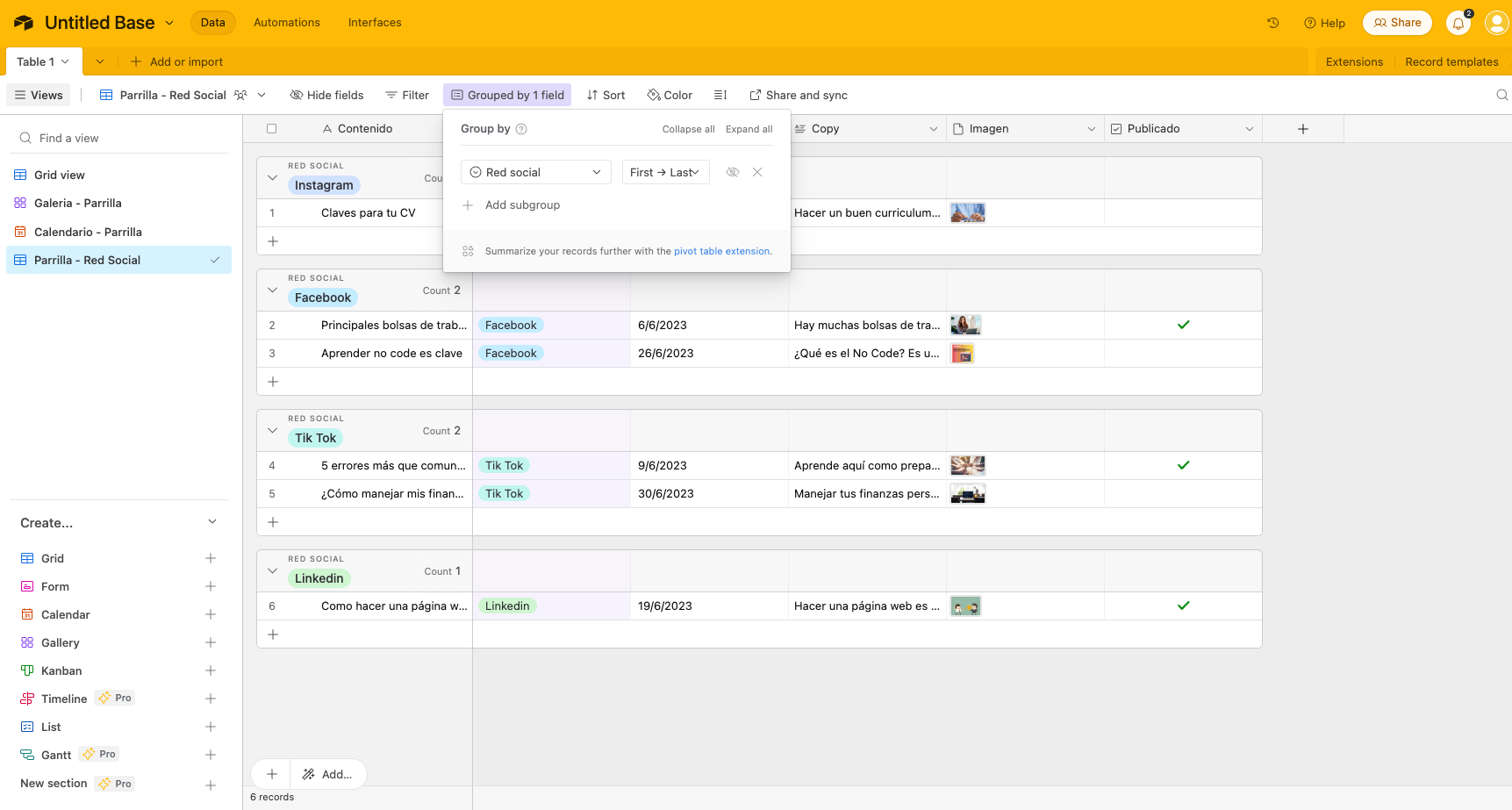Screen dimensions: 1512x810
Task: Select Grid view in the sidebar
Action: (x=118, y=175)
